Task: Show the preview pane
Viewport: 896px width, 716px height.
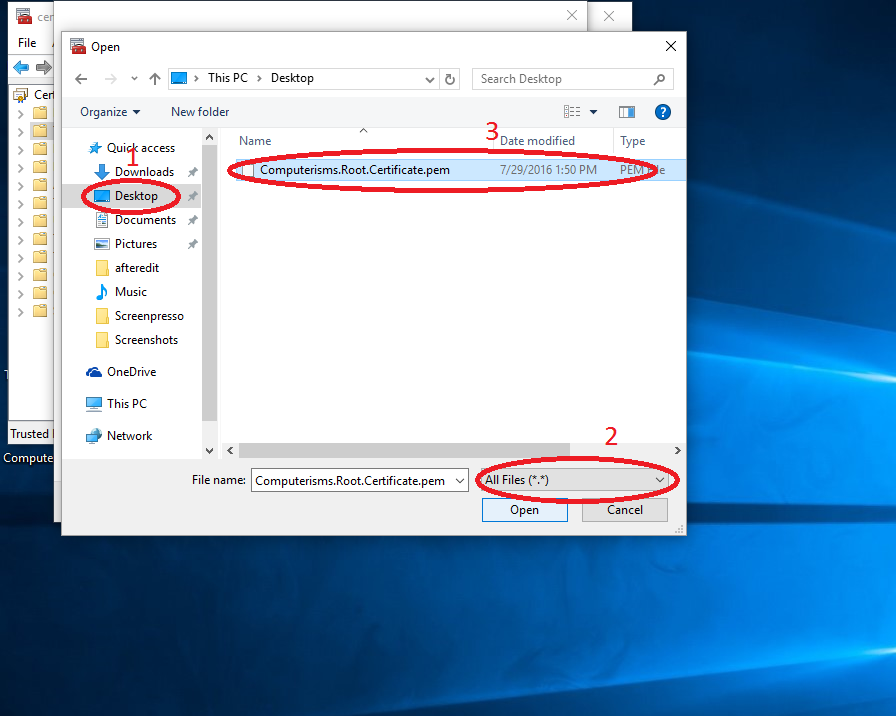Action: (x=627, y=112)
